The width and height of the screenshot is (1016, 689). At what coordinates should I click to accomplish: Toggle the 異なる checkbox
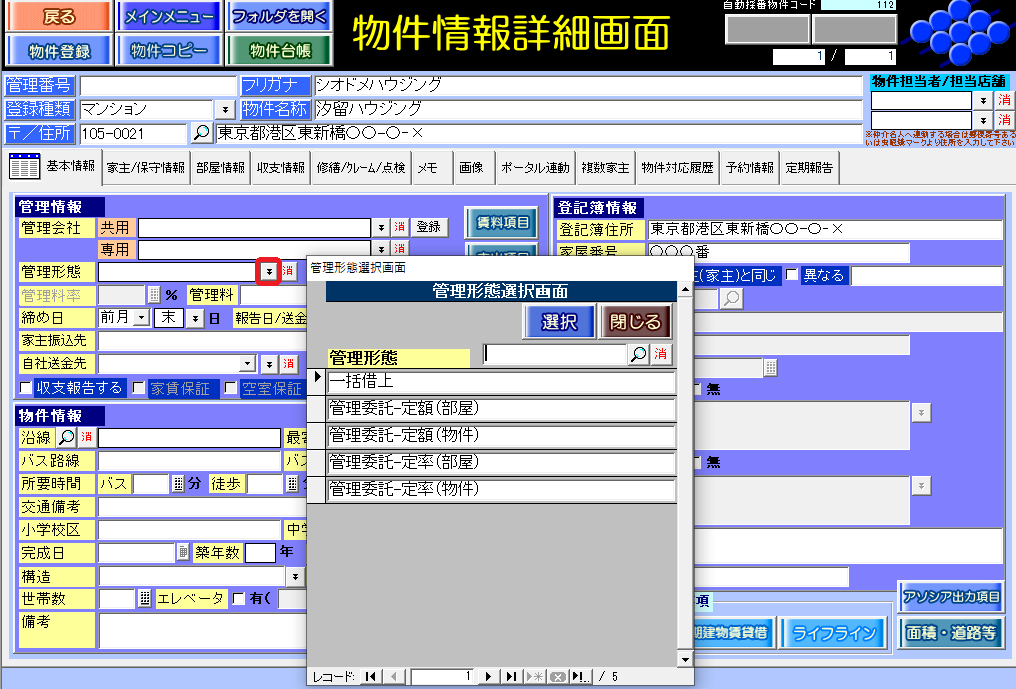(x=792, y=275)
